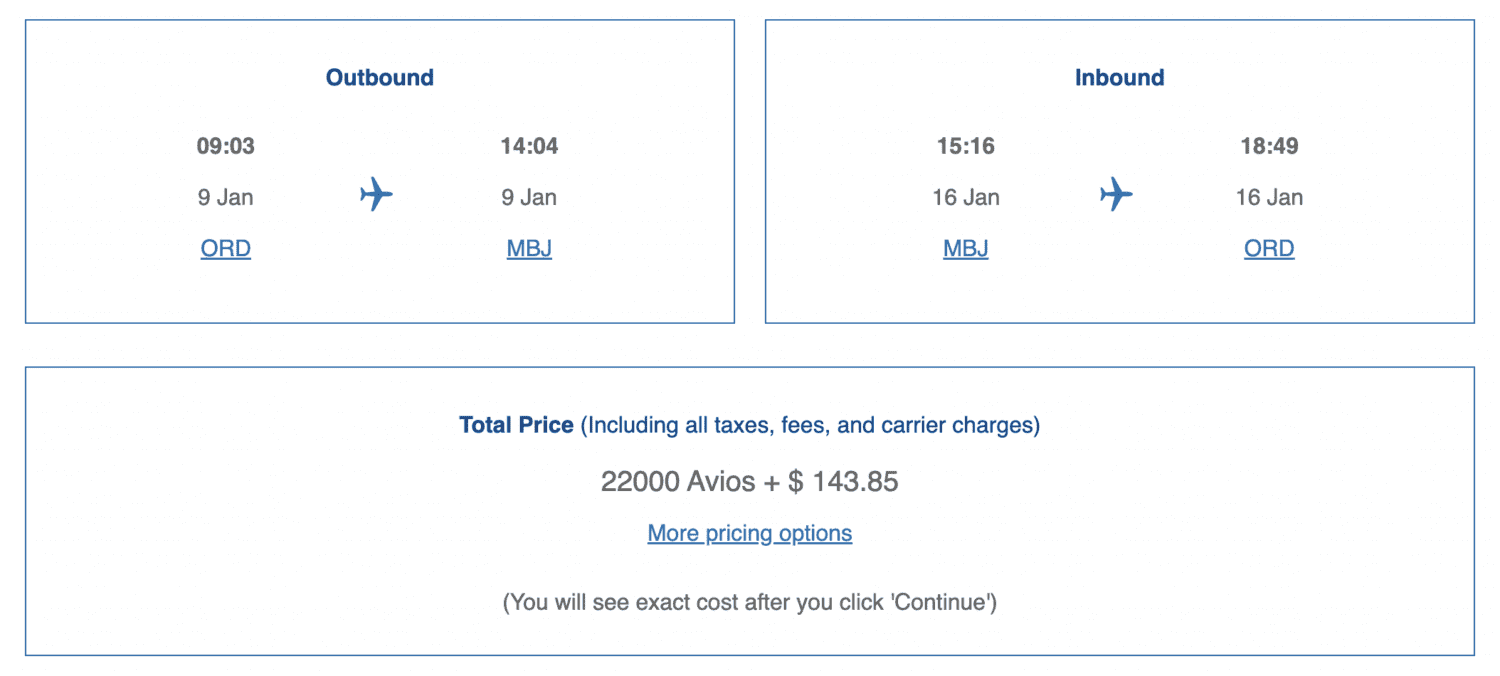Viewport: 1500px width, 676px height.
Task: Click the Outbound panel header
Action: pos(379,77)
